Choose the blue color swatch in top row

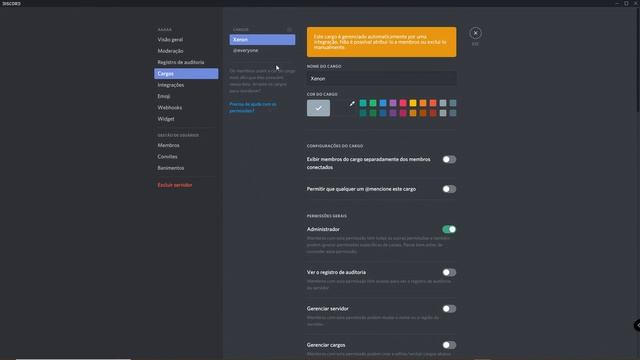[x=383, y=103]
